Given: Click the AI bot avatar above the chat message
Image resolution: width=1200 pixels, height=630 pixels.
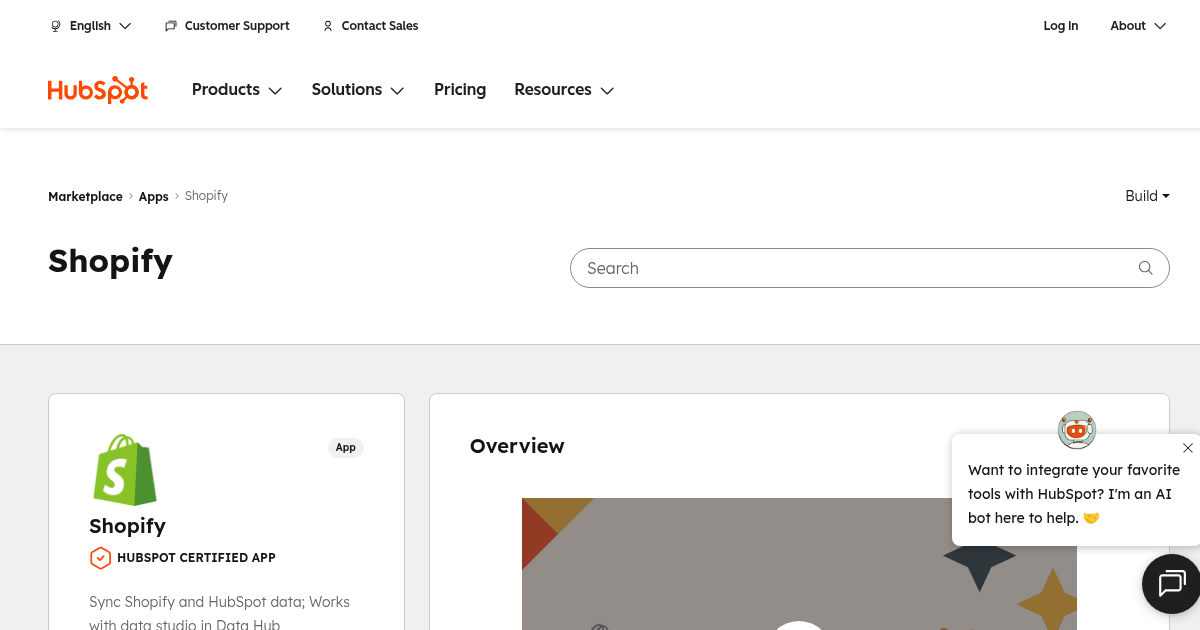Looking at the screenshot, I should [1077, 430].
